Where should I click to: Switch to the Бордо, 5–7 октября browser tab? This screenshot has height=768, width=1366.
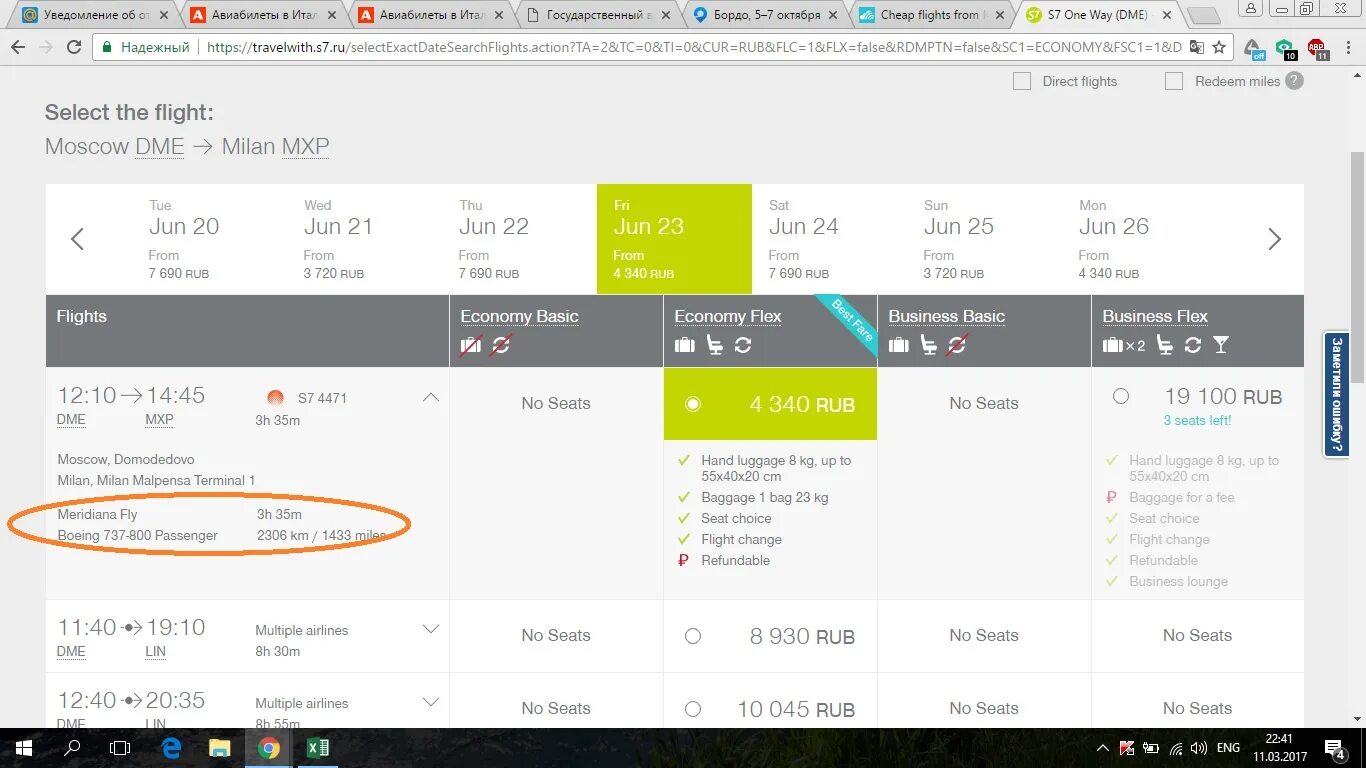tap(763, 15)
